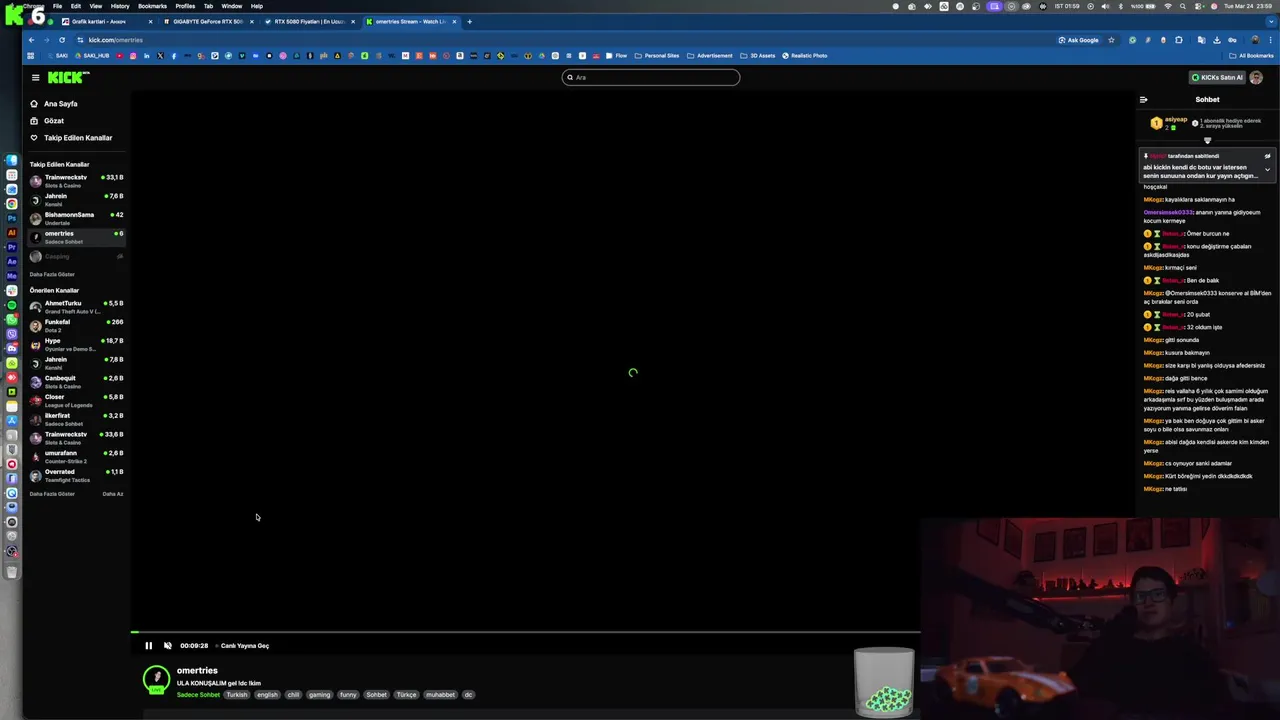This screenshot has width=1280, height=720.
Task: Open Canbequit recommended channel
Action: click(x=77, y=382)
